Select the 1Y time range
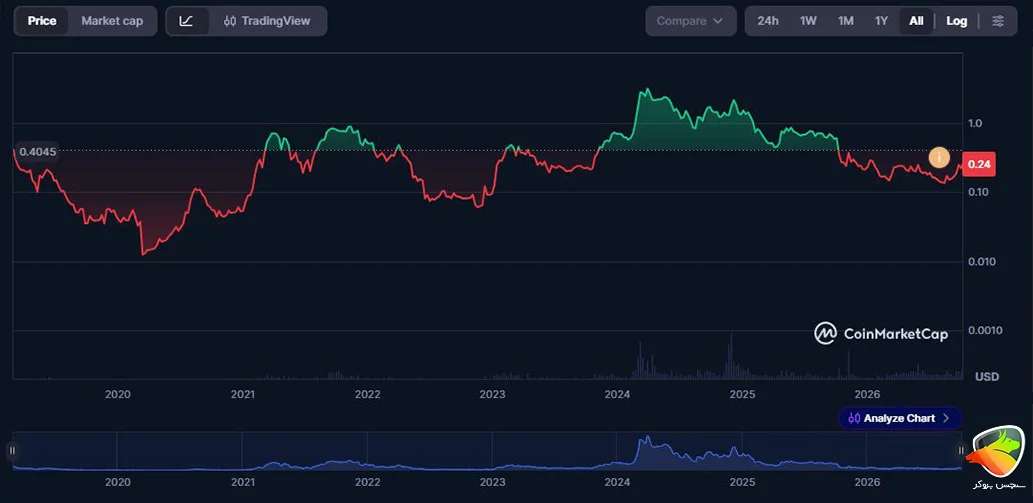The width and height of the screenshot is (1033, 503). (881, 21)
